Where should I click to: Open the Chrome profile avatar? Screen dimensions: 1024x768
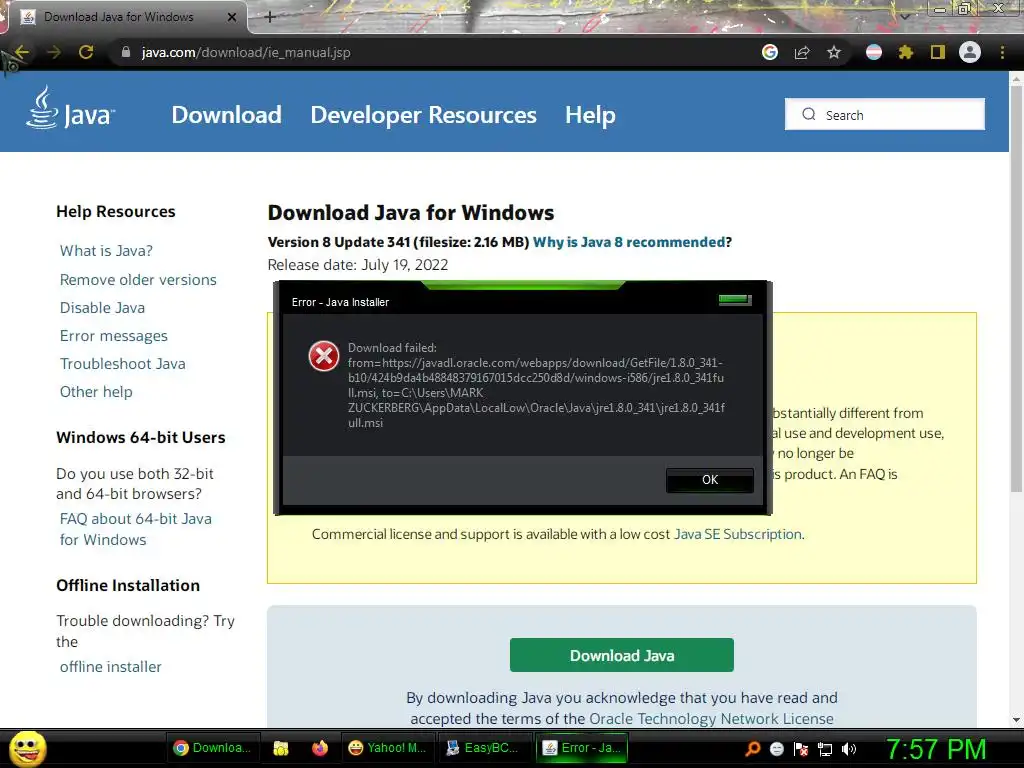(970, 52)
